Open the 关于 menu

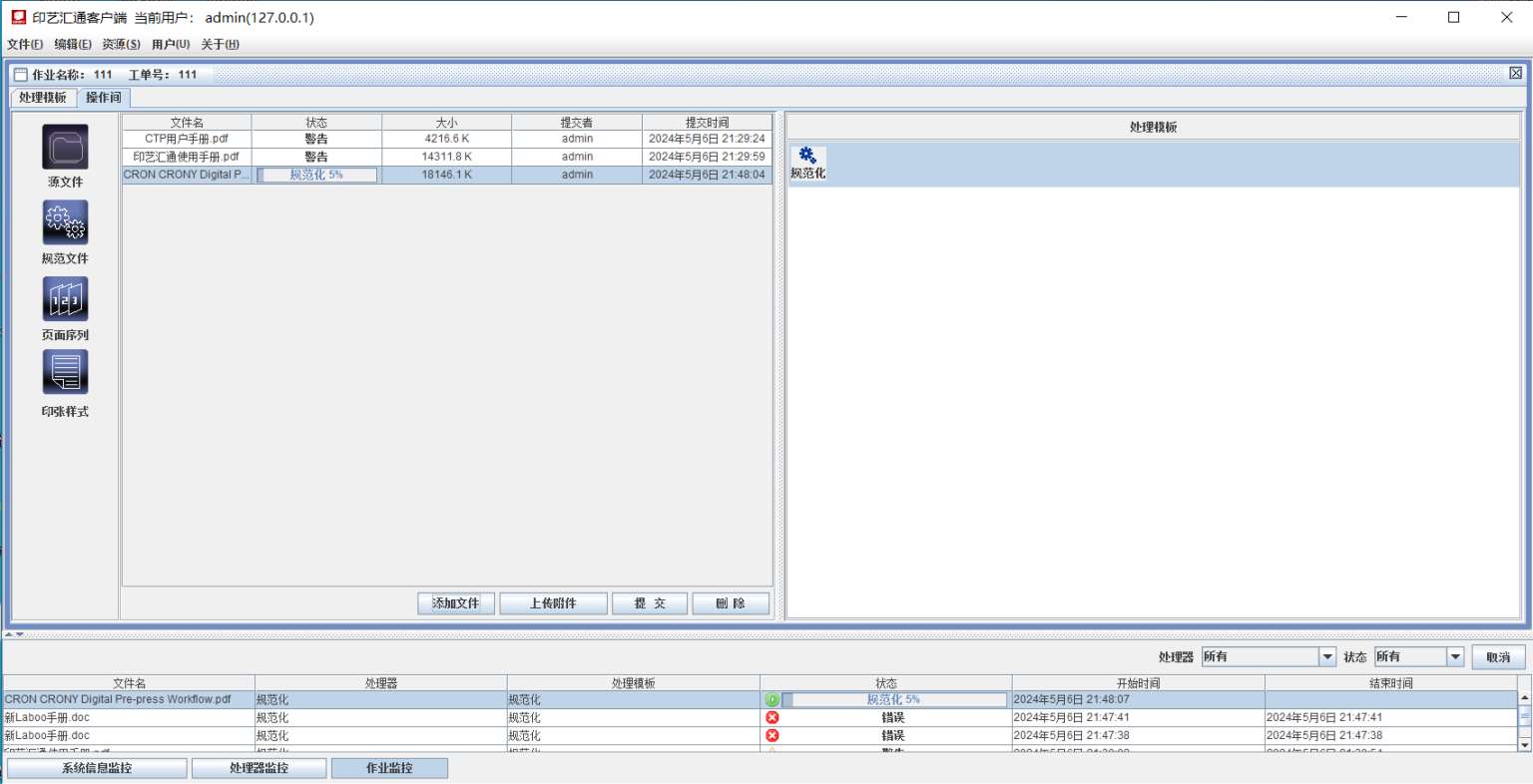click(220, 44)
